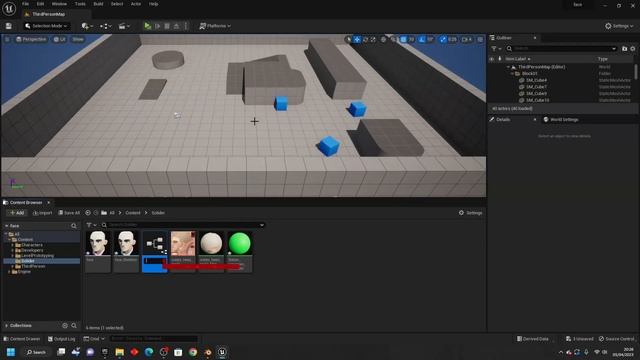Click the viewport Show button
Screen dimensions: 640x360
pos(78,39)
